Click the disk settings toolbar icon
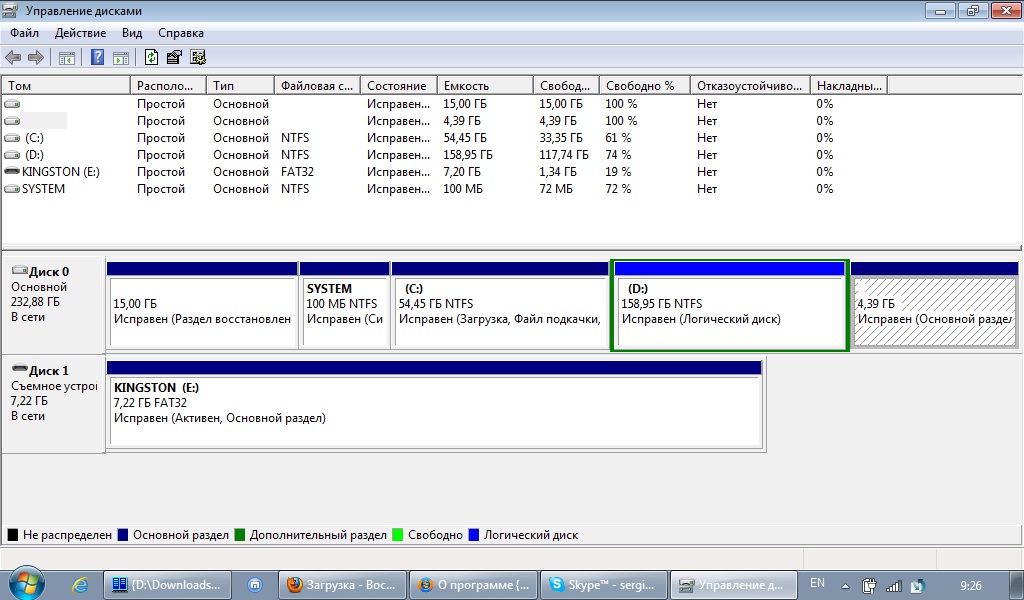The image size is (1024, 600). 198,57
